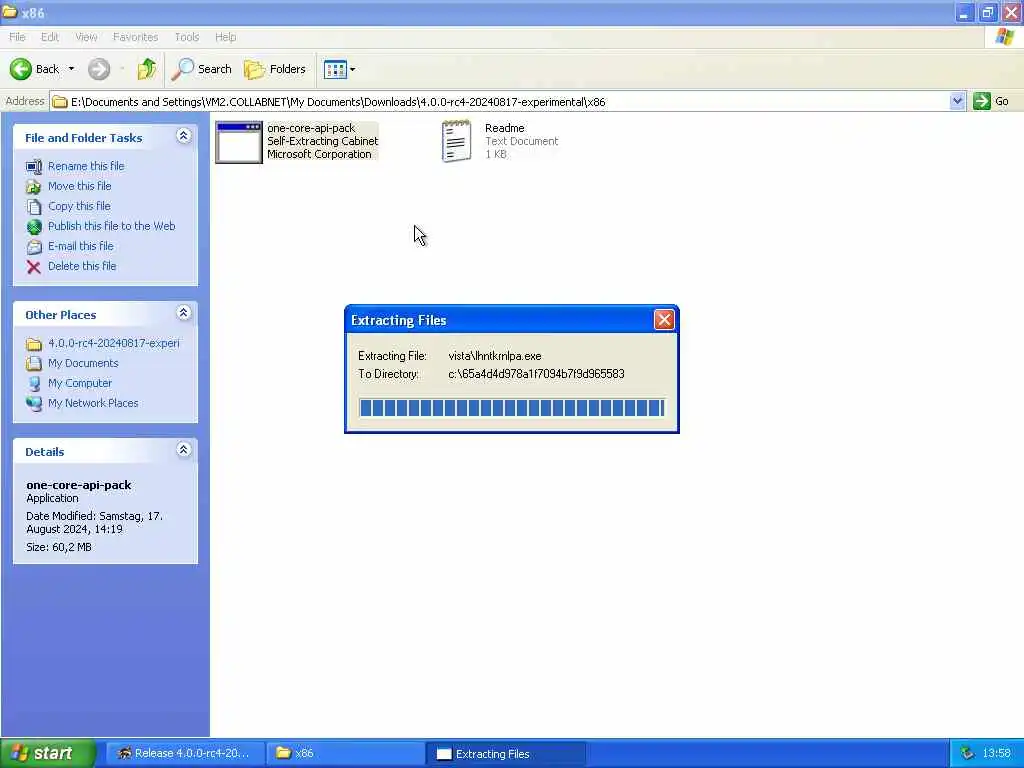Close the Extracting Files dialog
This screenshot has height=768, width=1024.
coord(664,319)
